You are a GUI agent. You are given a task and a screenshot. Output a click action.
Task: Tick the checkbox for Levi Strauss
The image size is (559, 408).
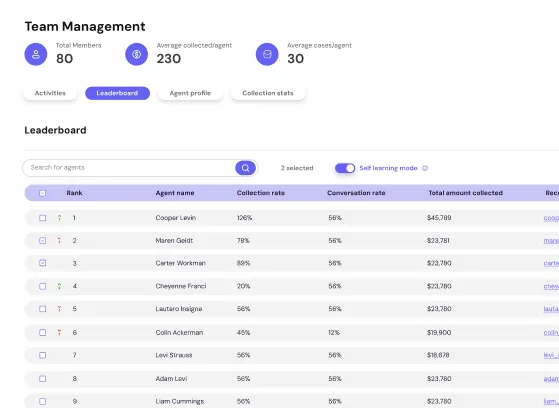pos(42,355)
